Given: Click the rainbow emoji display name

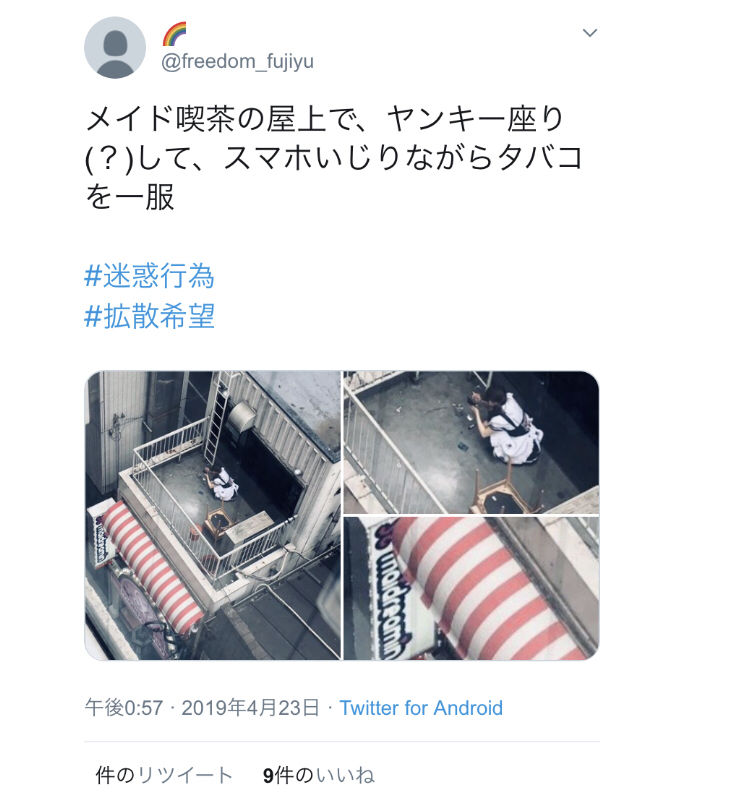Looking at the screenshot, I should [x=174, y=34].
